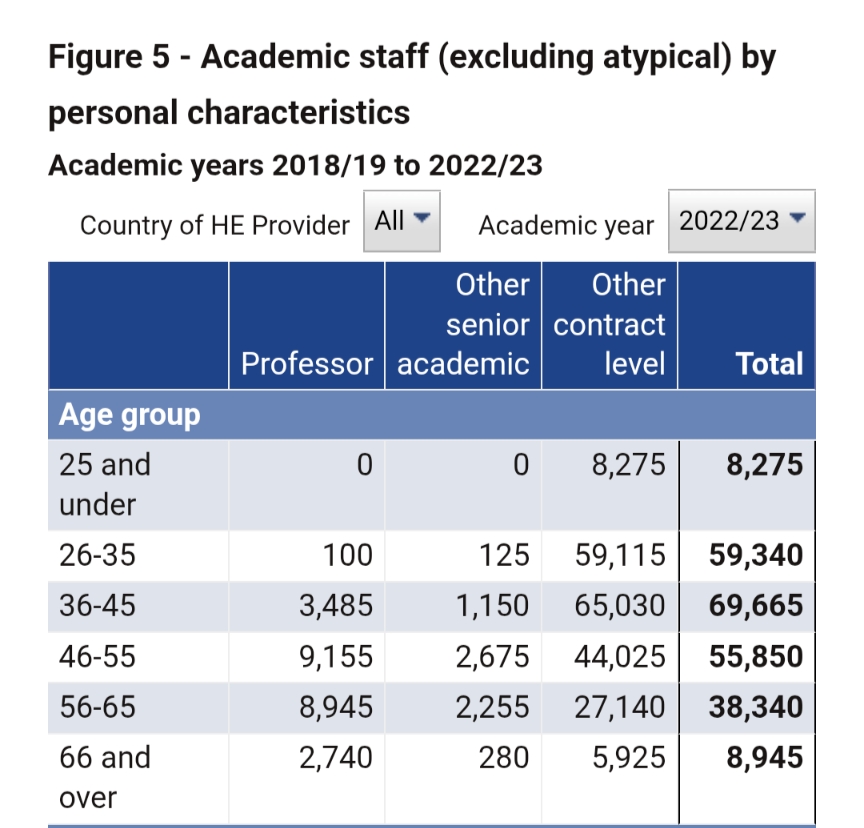
Task: Select the 59,115 other contract level cell
Action: (x=620, y=554)
